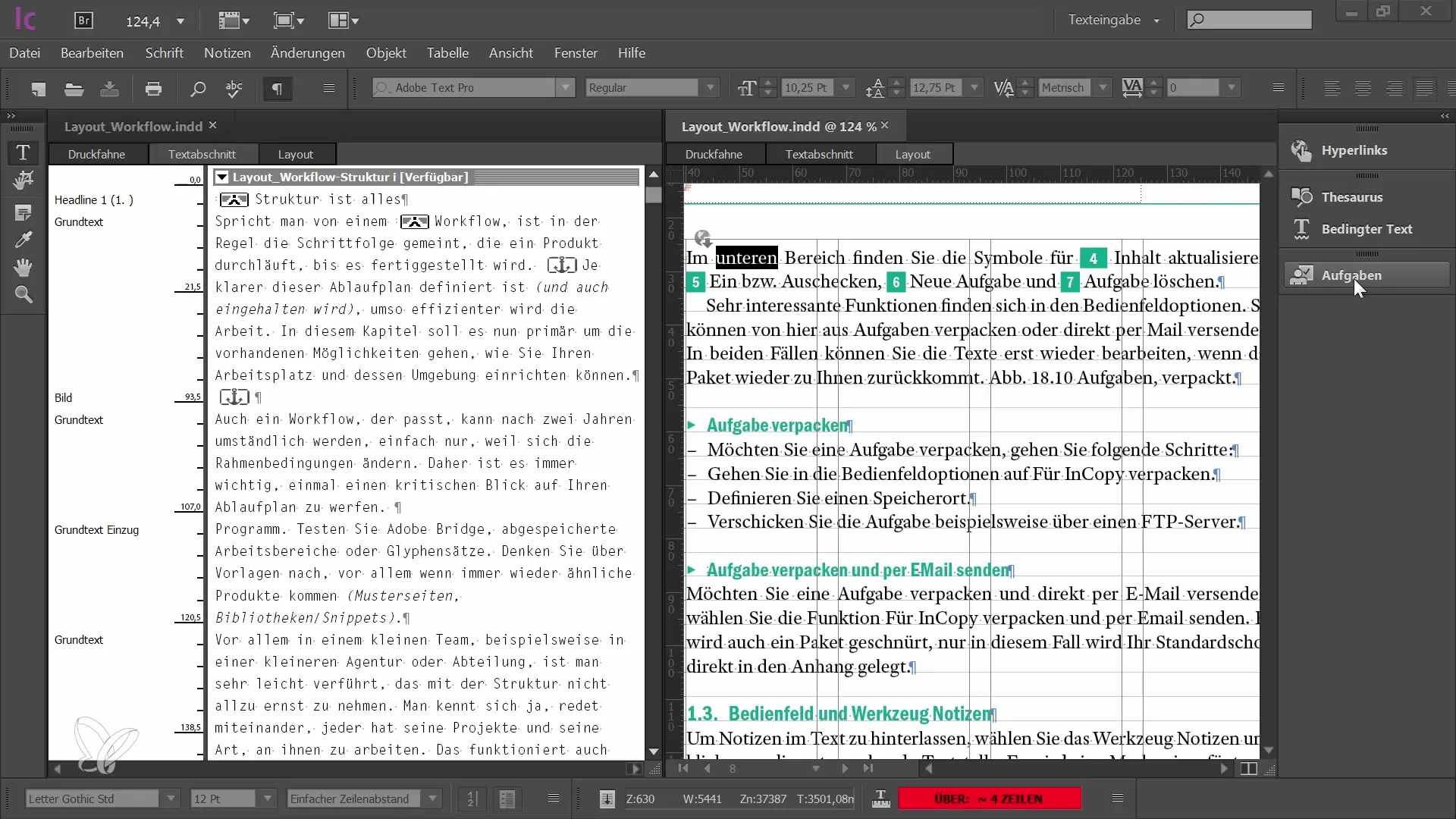Screen dimensions: 1456x819
Task: Enable the Metrisch kerning option
Action: 1064,88
